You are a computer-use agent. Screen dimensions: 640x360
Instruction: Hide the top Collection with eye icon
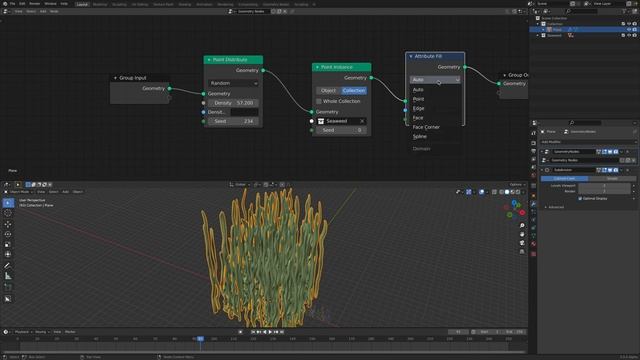(629, 24)
